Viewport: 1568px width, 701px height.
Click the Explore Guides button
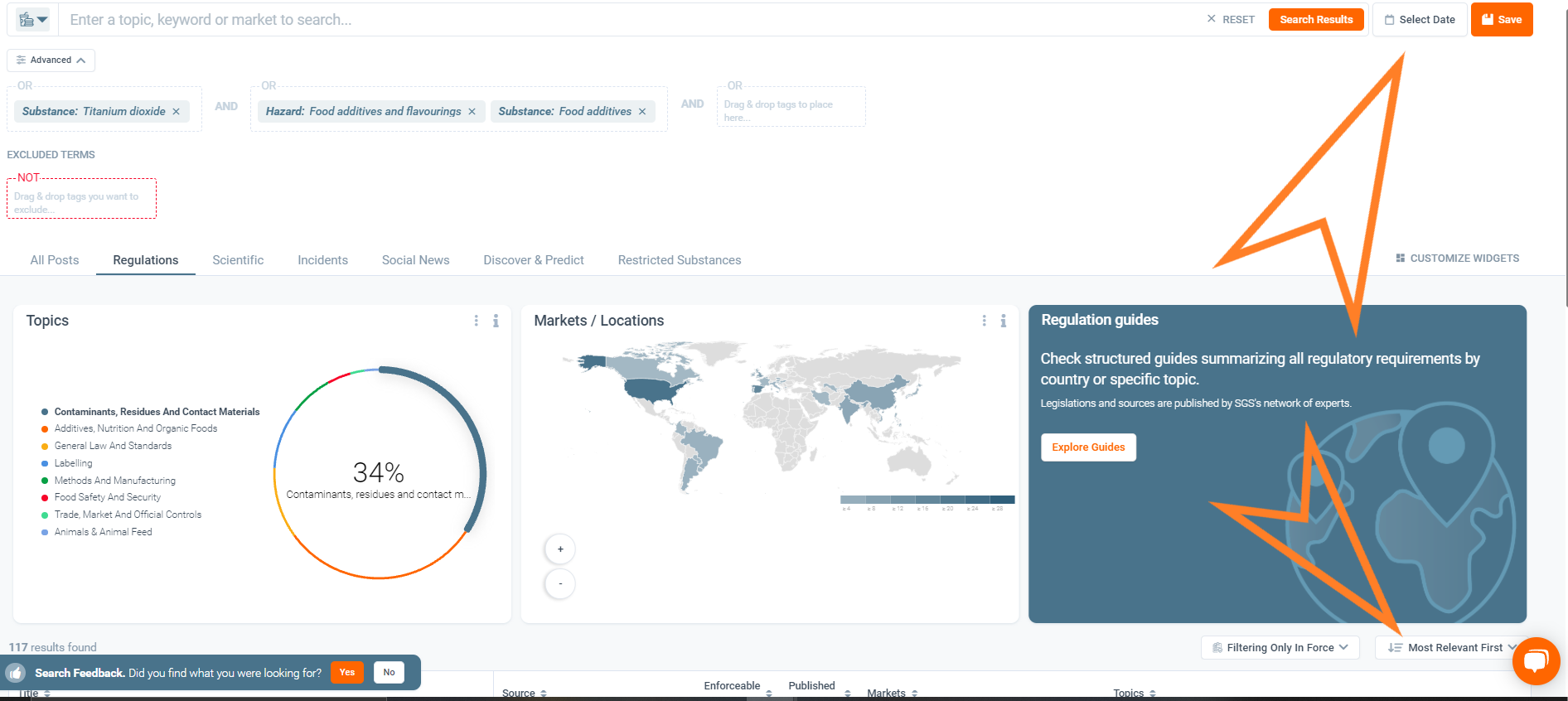[1088, 447]
